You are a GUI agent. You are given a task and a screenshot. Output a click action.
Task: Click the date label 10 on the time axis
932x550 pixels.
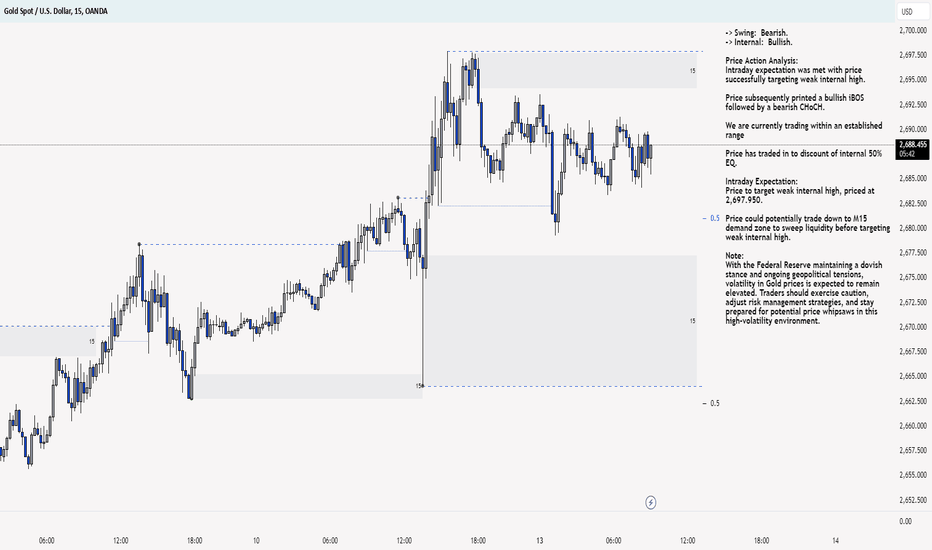pyautogui.click(x=256, y=540)
